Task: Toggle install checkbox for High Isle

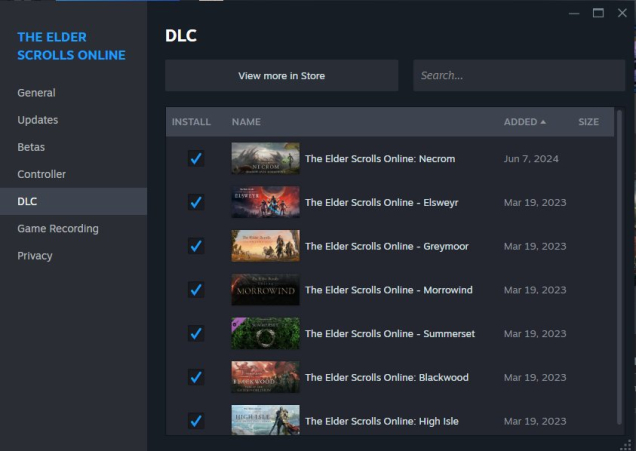Action: (196, 421)
